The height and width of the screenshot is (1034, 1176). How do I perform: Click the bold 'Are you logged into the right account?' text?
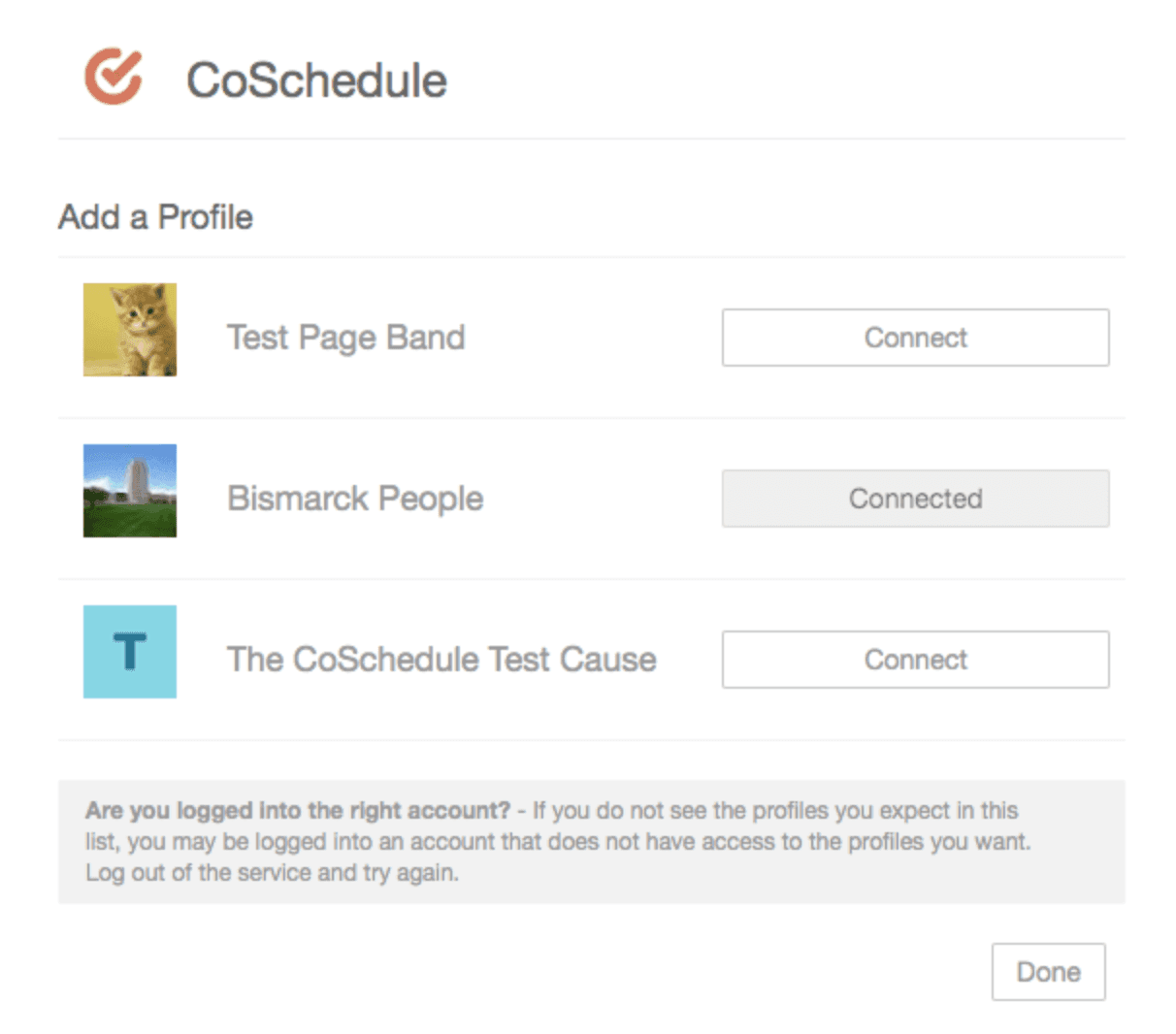(x=298, y=811)
